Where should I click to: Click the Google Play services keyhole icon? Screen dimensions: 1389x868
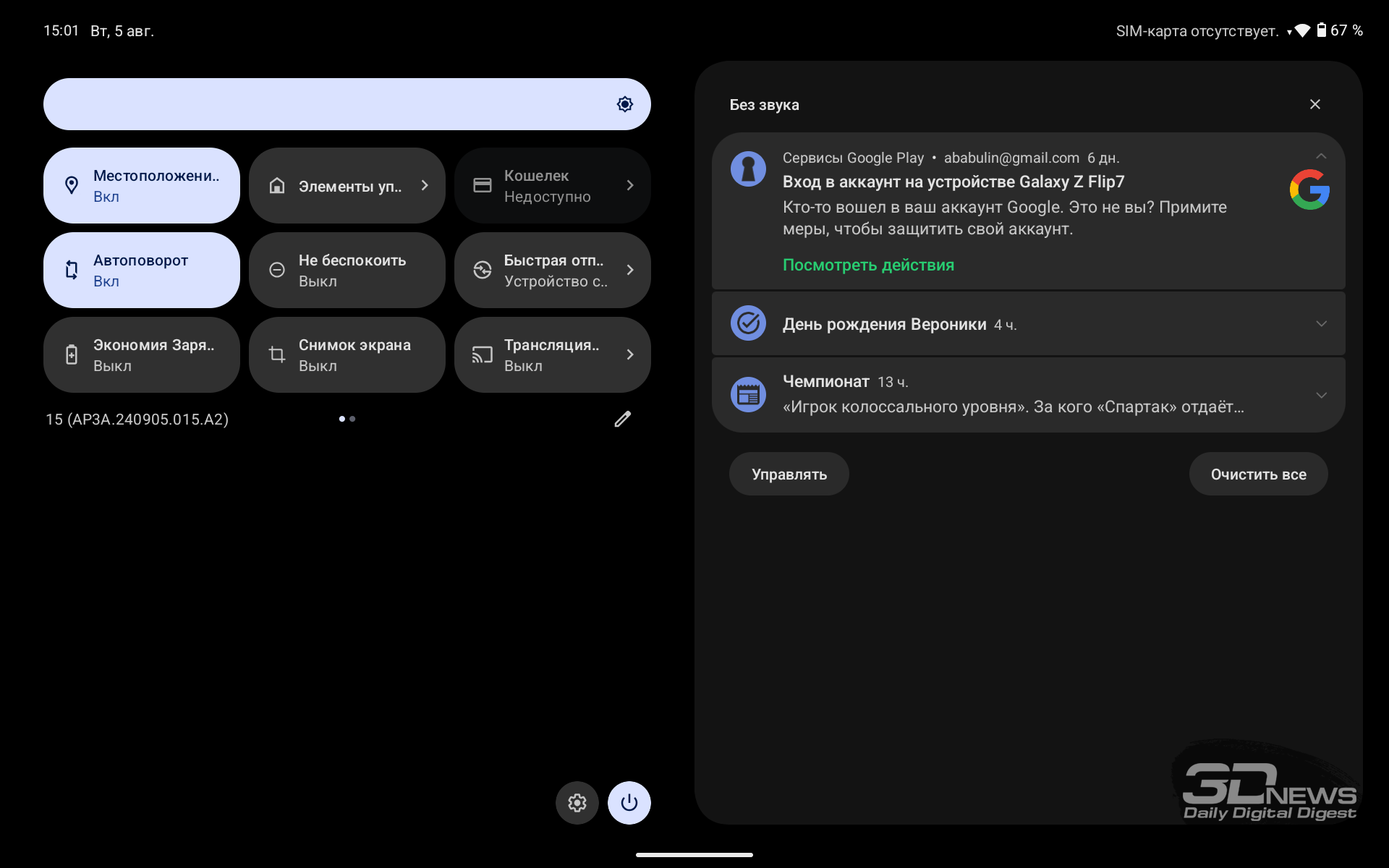(x=748, y=169)
